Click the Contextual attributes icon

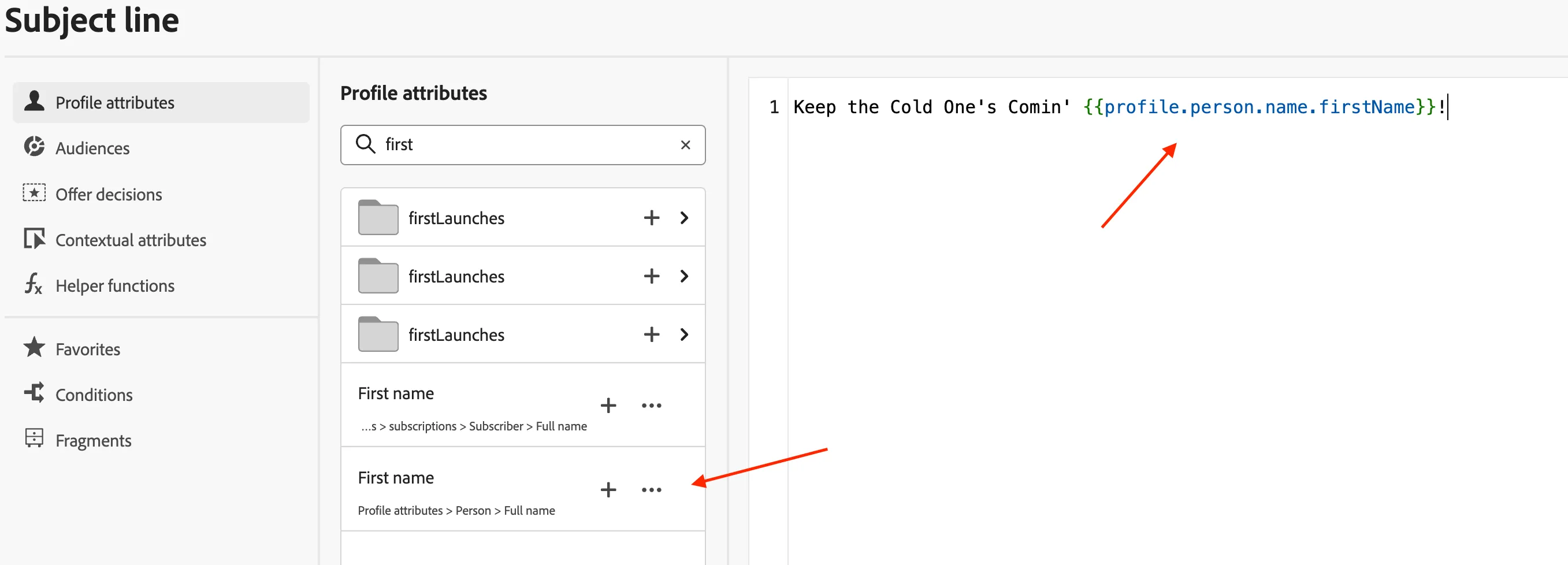pos(34,239)
